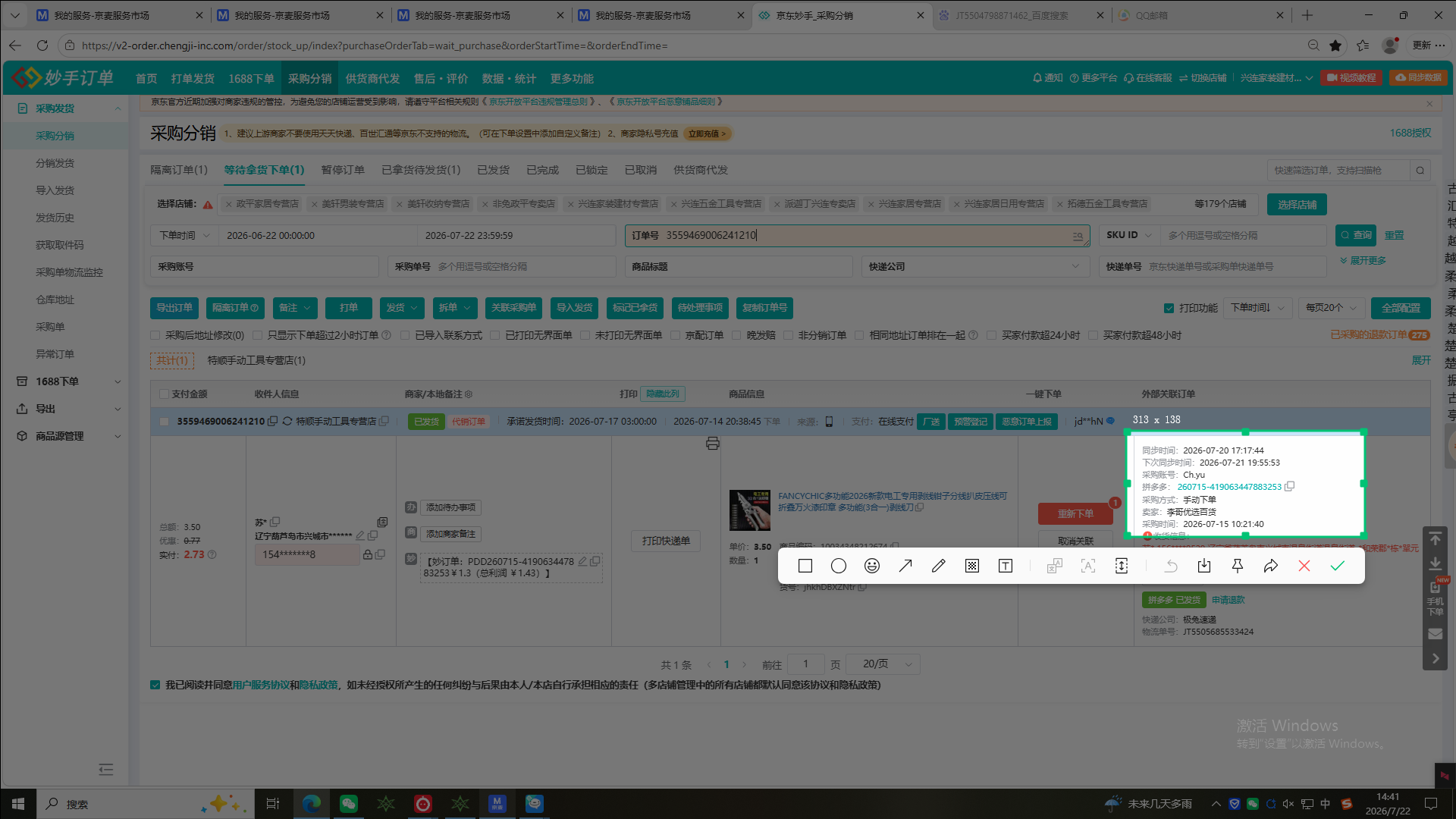Click the 重新下单 button

(x=1075, y=514)
